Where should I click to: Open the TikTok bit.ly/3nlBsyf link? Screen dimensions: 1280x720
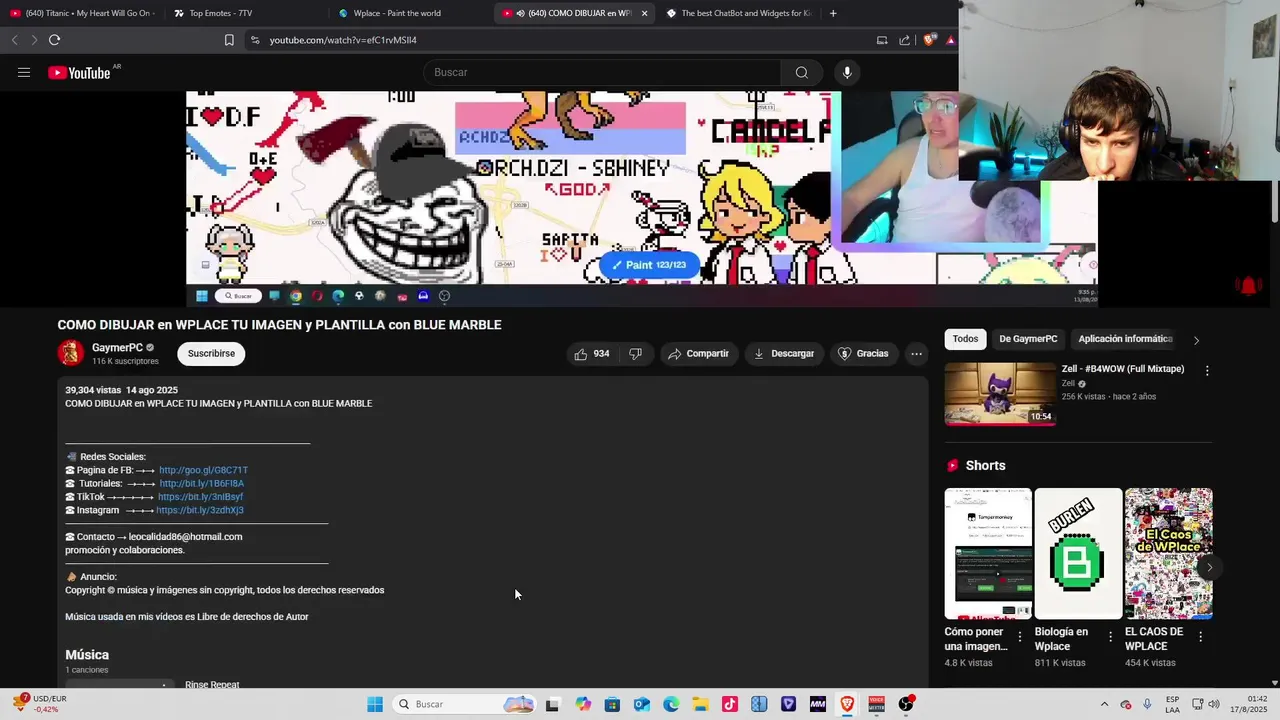[200, 497]
